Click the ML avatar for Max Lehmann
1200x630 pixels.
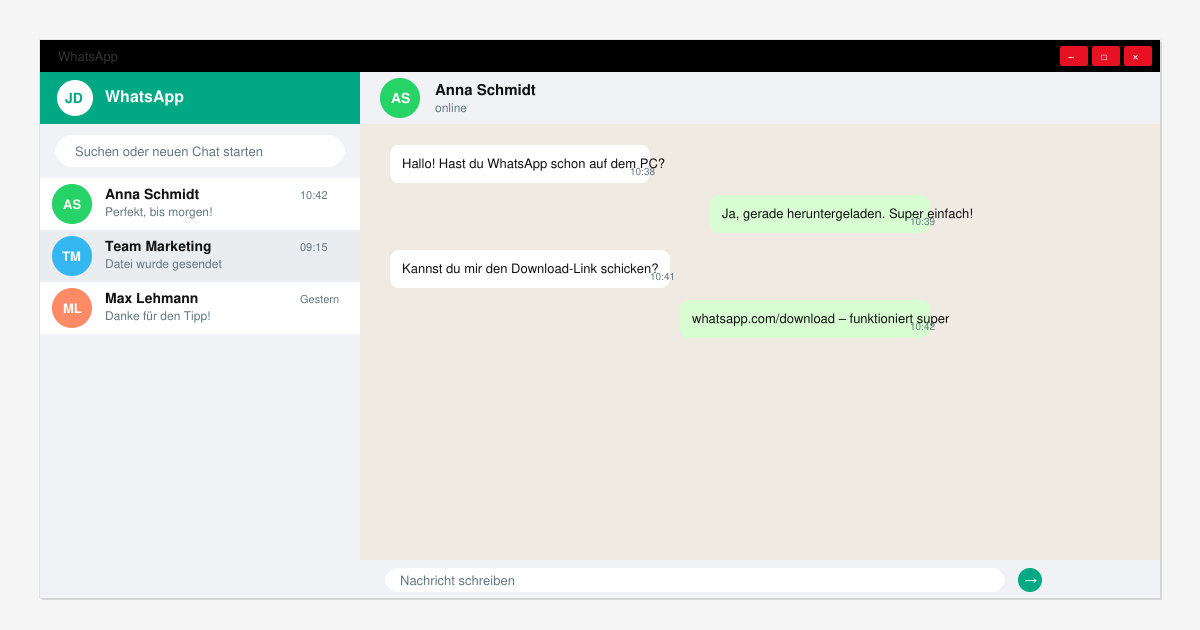72,308
